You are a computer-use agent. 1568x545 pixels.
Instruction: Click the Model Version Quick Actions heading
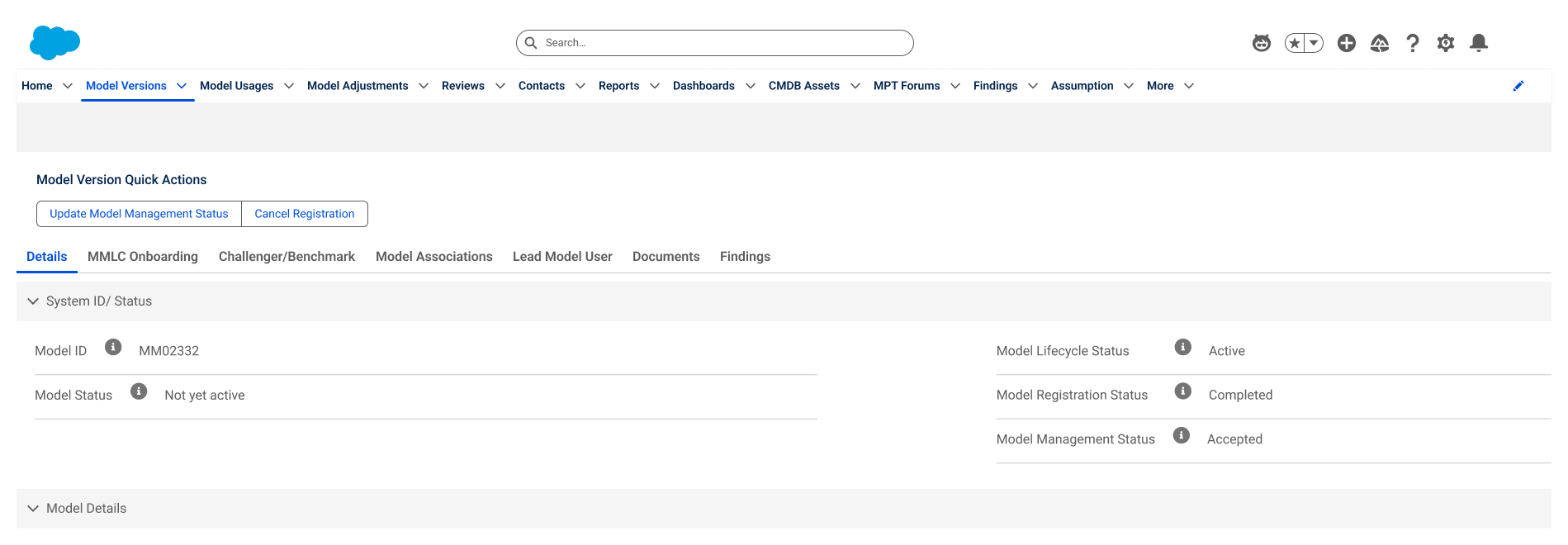click(x=121, y=180)
